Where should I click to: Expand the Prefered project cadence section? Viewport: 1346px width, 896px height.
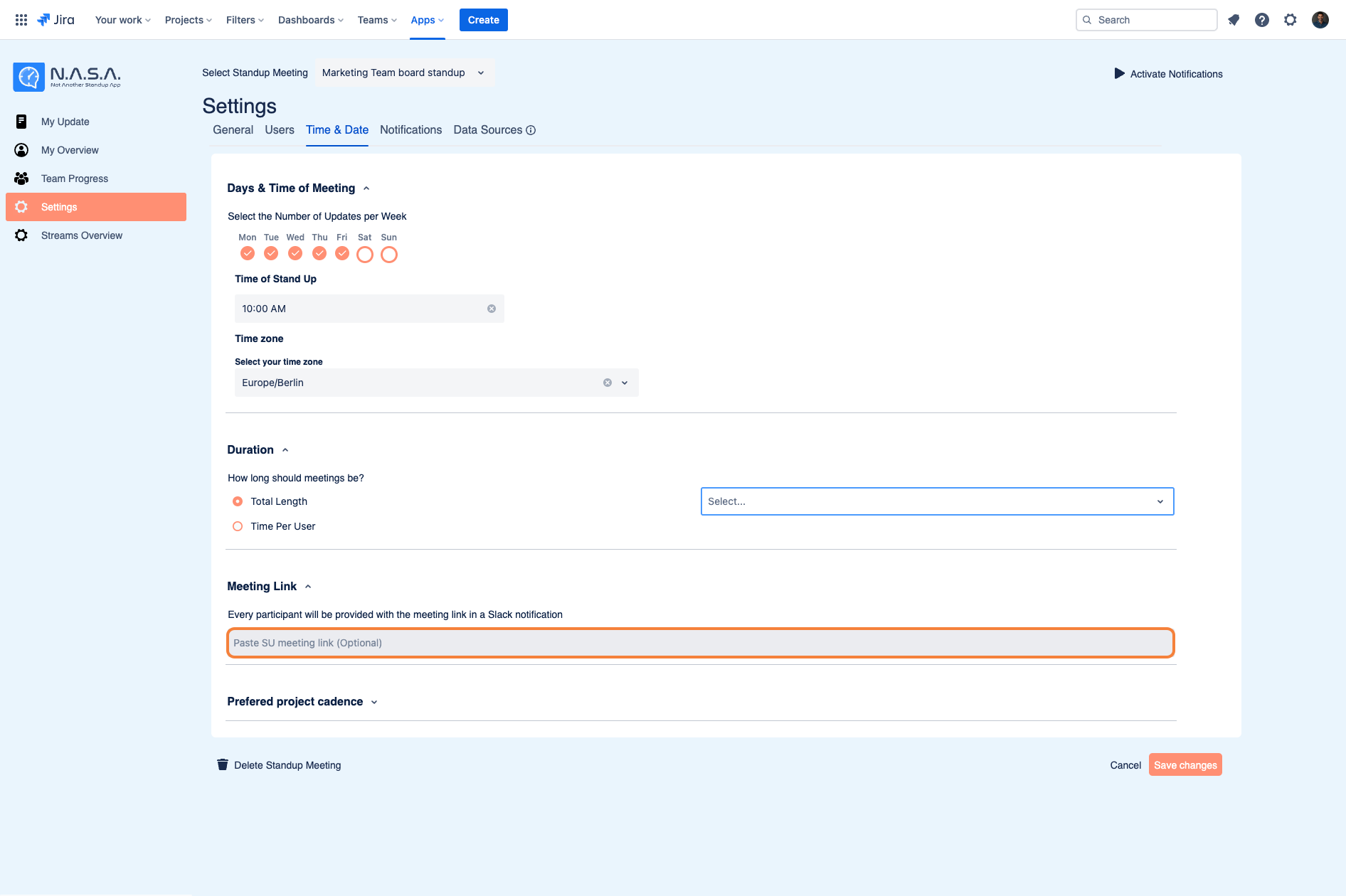click(302, 702)
